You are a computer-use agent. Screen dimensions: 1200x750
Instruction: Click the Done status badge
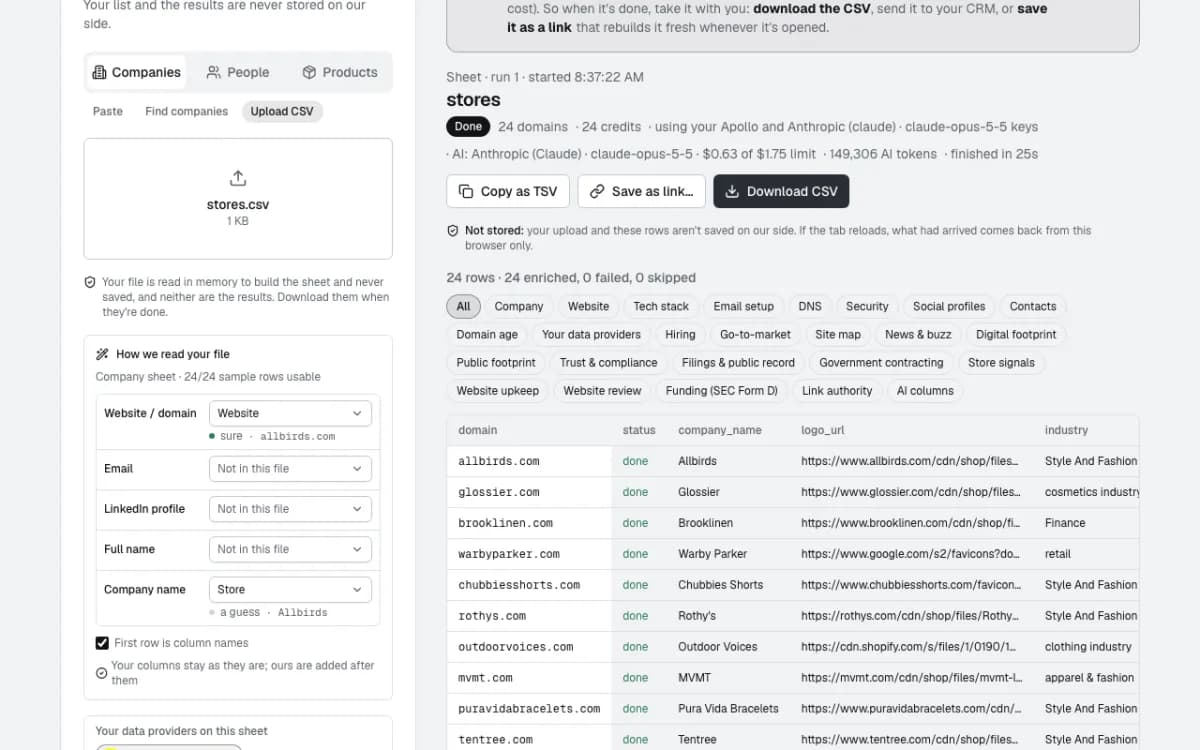click(468, 127)
